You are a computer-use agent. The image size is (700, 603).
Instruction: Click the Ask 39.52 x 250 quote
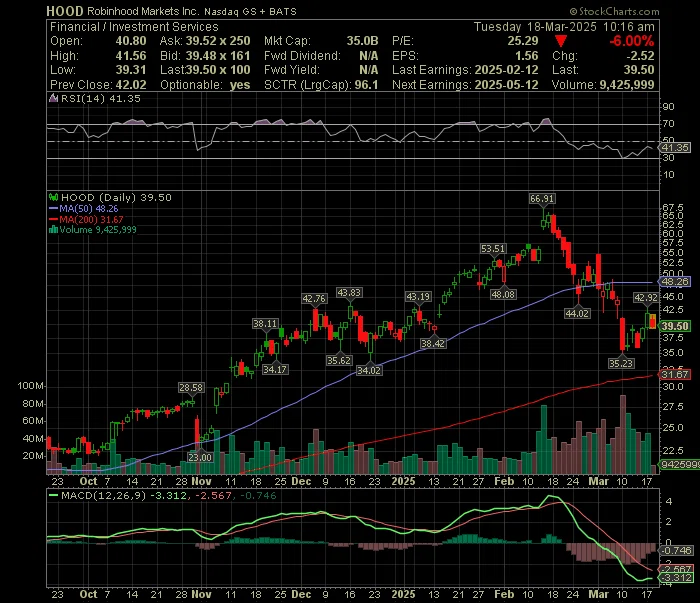[218, 41]
